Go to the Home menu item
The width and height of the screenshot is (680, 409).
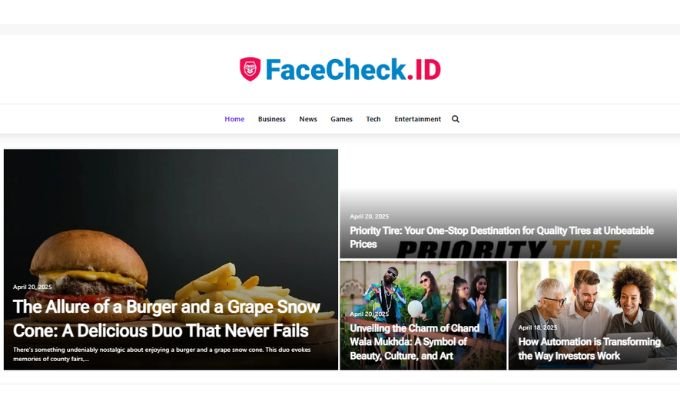click(234, 119)
